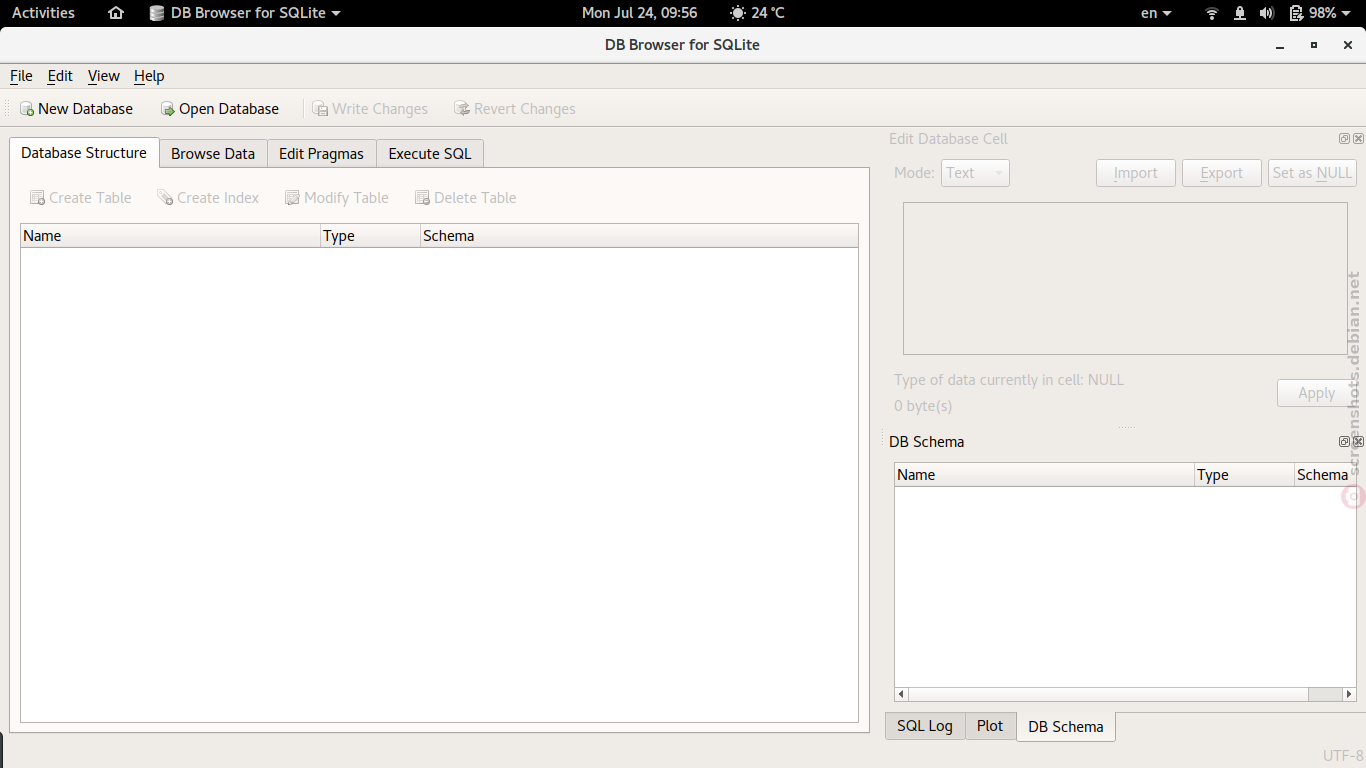Minimize the DB Browser window
Viewport: 1366px width, 768px height.
(x=1280, y=45)
